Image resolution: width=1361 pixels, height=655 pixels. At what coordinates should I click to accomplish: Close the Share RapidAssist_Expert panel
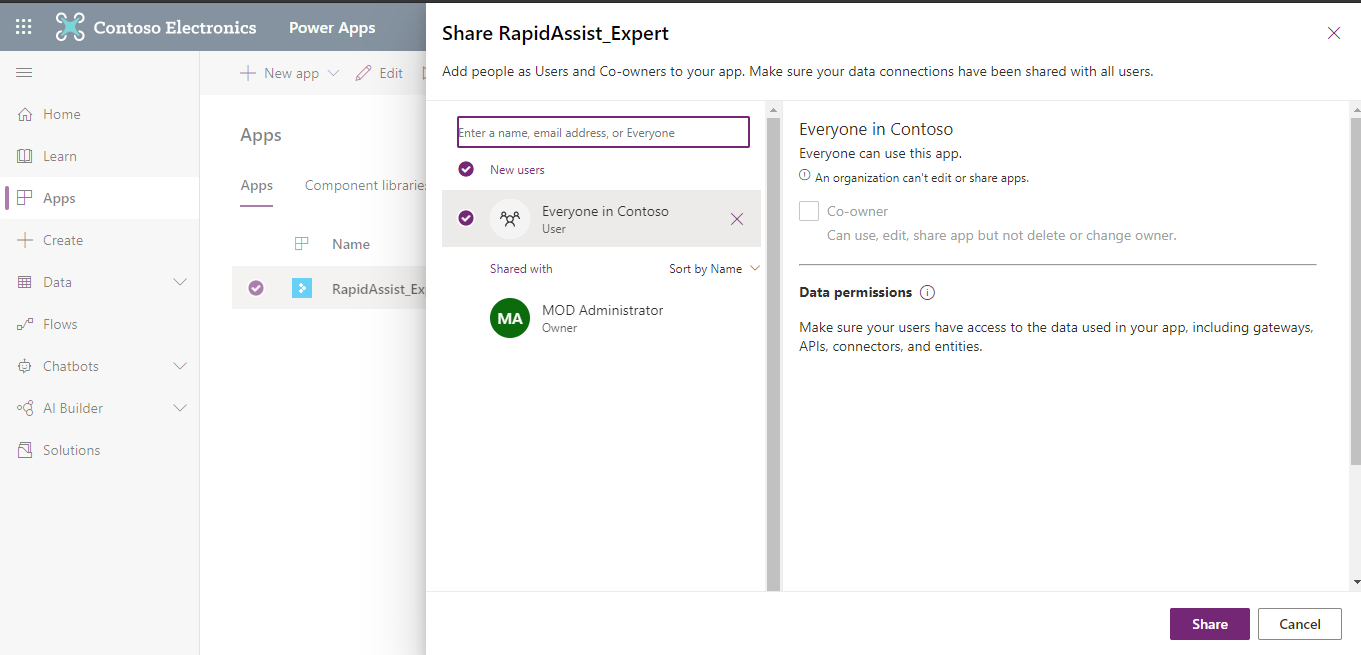click(1334, 33)
